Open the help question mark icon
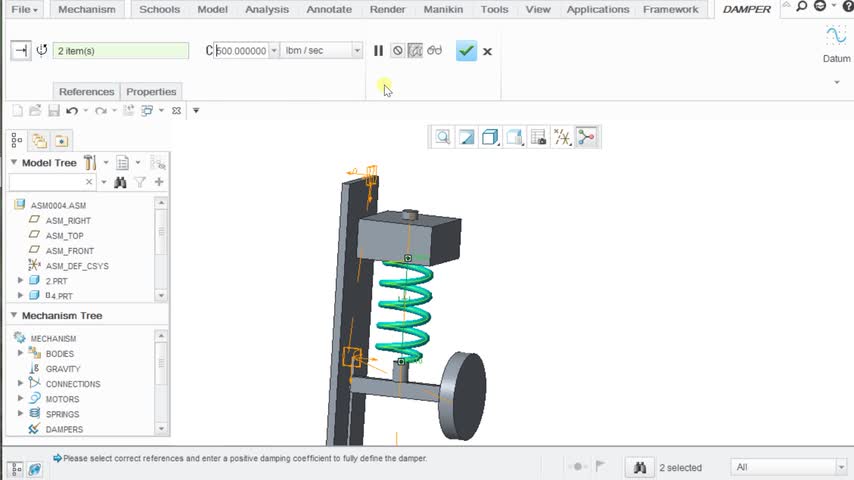The image size is (854, 480). (x=847, y=6)
